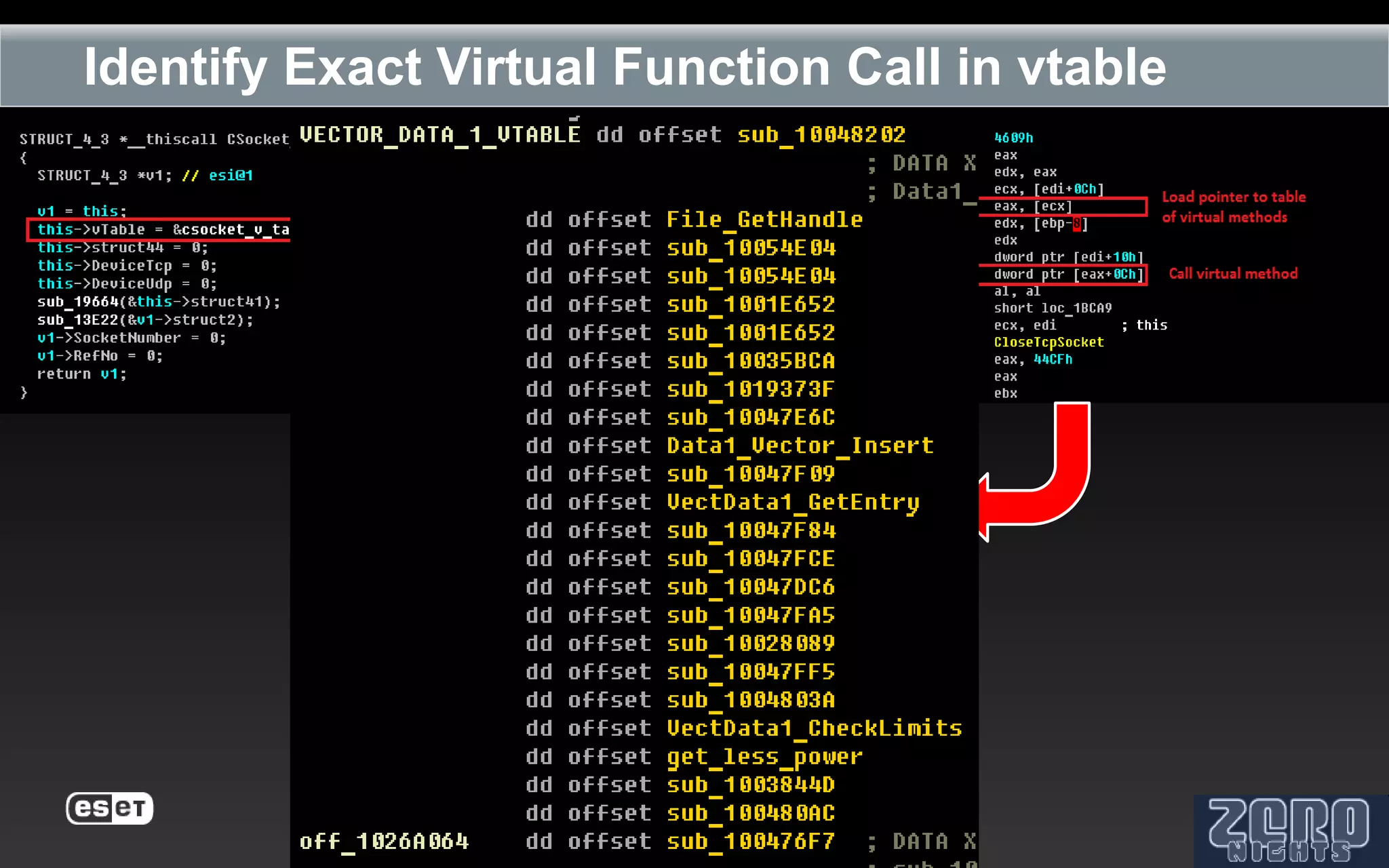
Task: Click the '; this' comment
Action: [x=1144, y=325]
